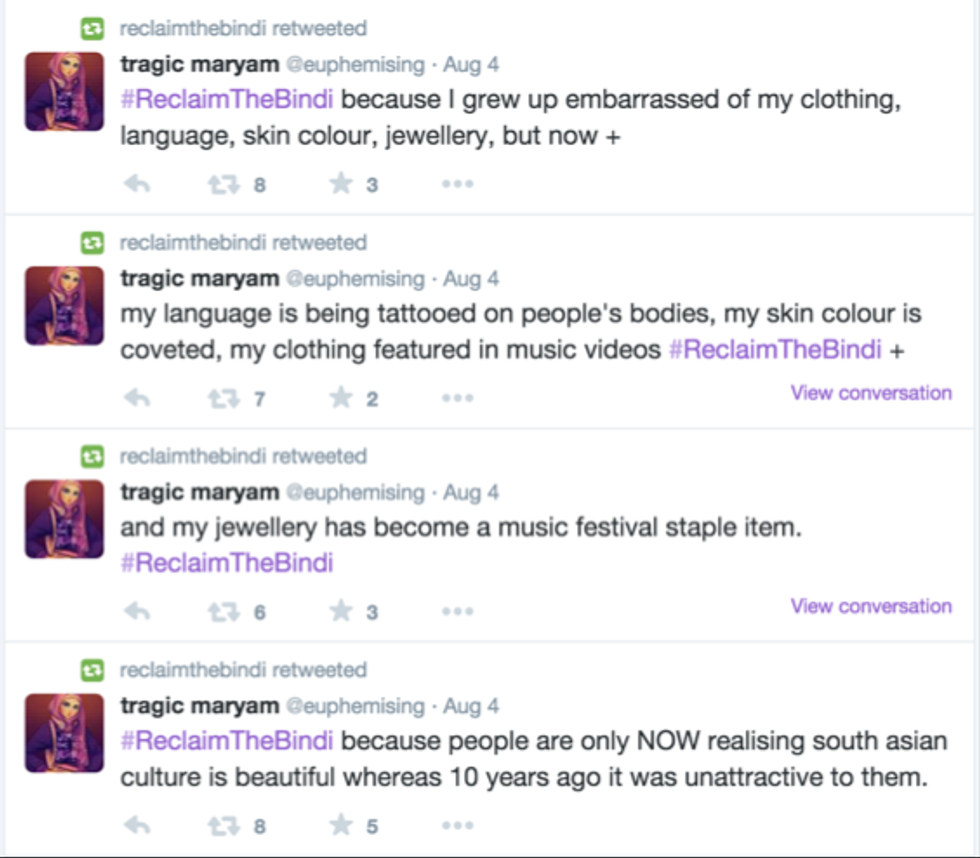View conversation for tattooed language tweet

(x=871, y=393)
